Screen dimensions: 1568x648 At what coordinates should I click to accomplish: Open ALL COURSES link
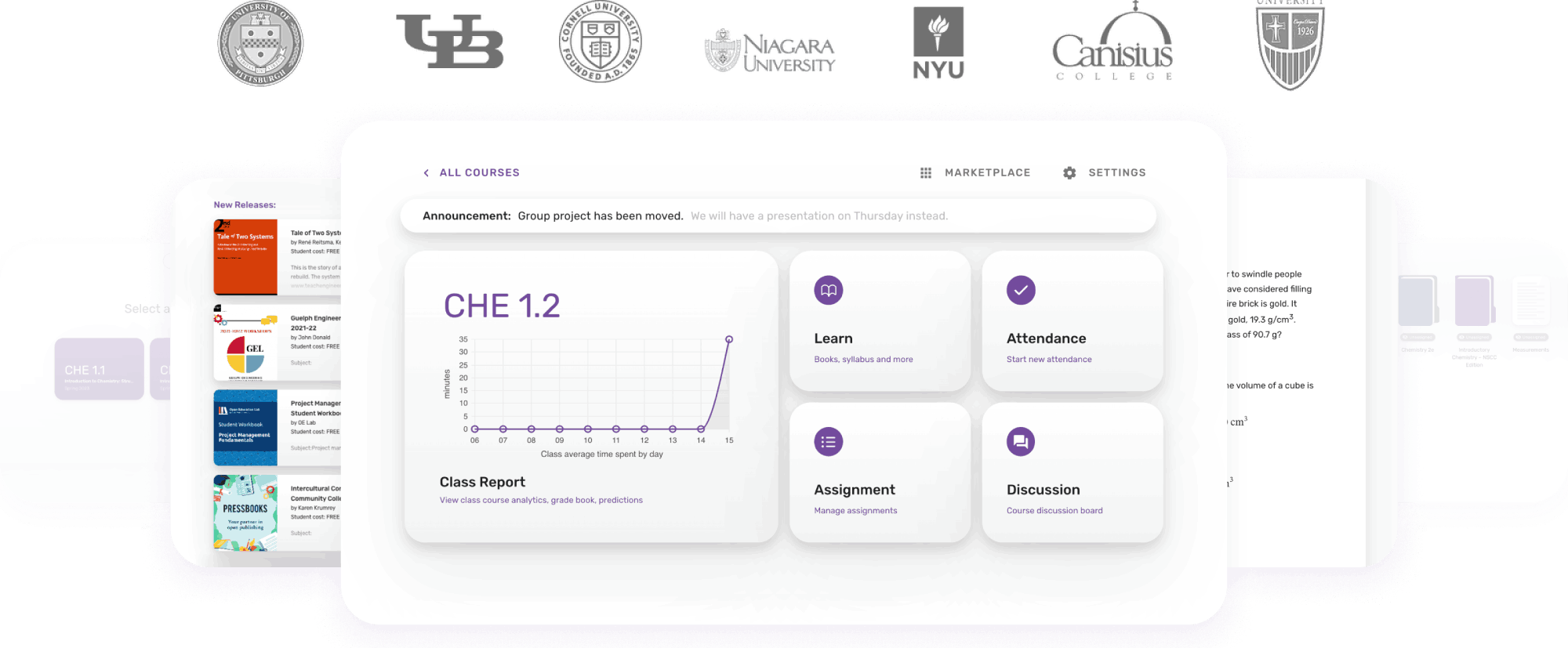(x=479, y=173)
